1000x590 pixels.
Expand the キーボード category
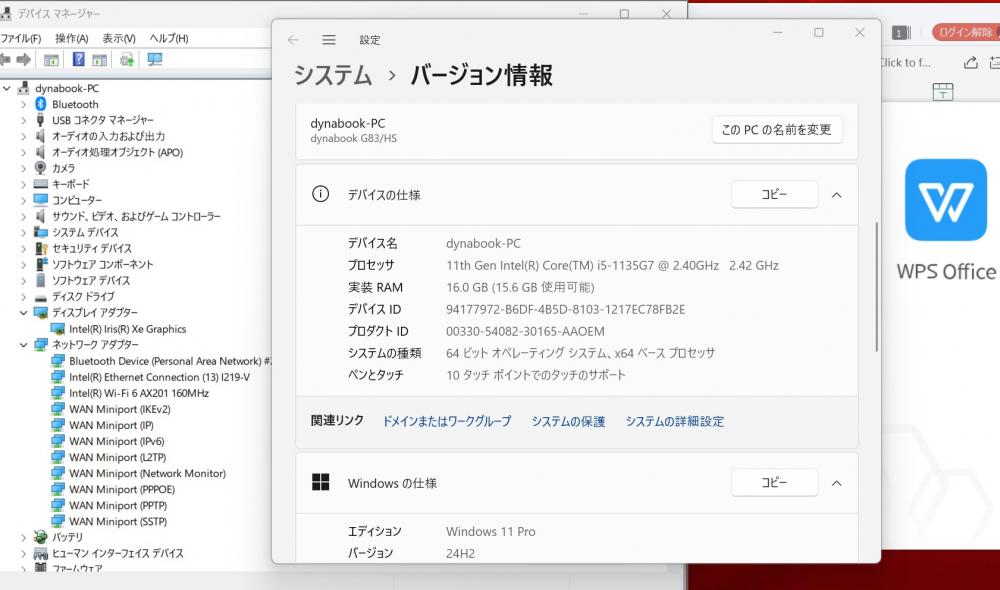[24, 184]
